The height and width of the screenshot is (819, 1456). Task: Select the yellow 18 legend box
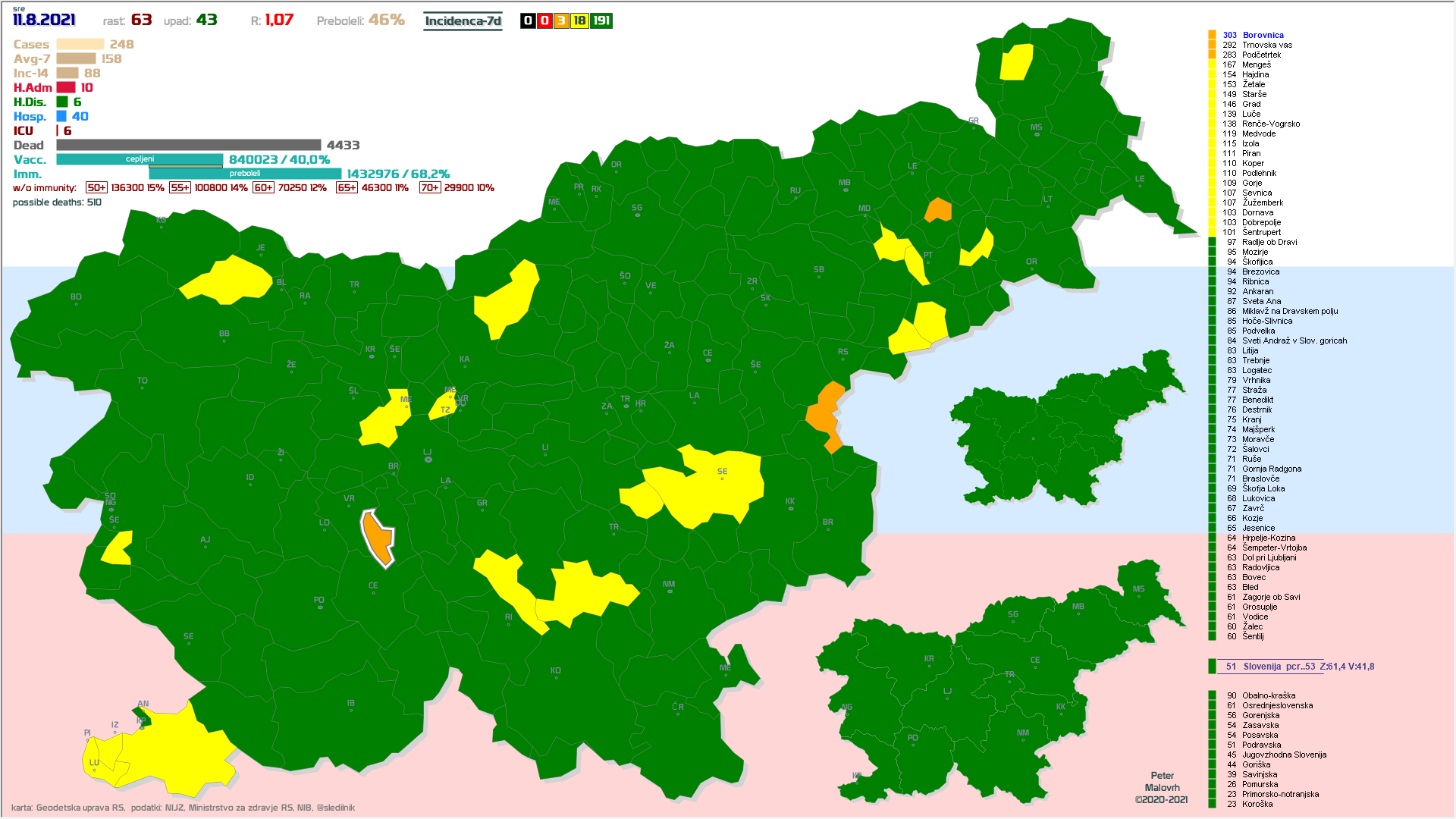point(579,21)
